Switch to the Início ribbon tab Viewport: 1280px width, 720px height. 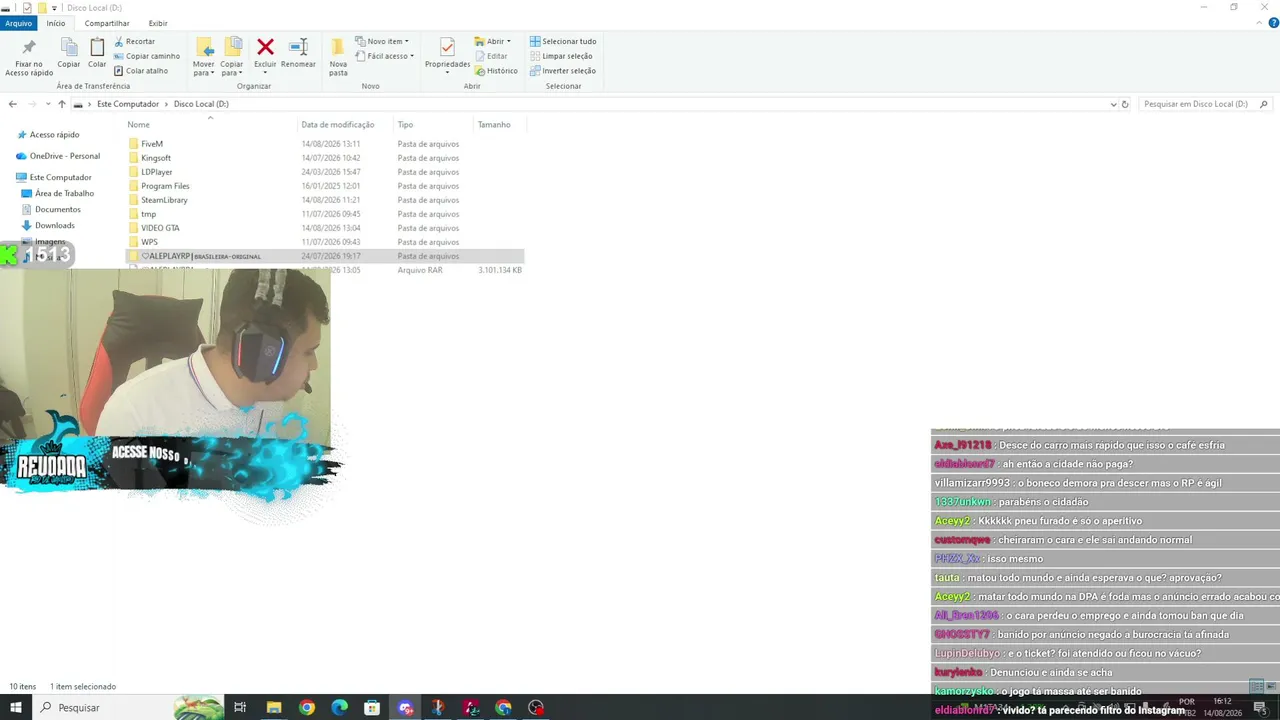coord(56,23)
